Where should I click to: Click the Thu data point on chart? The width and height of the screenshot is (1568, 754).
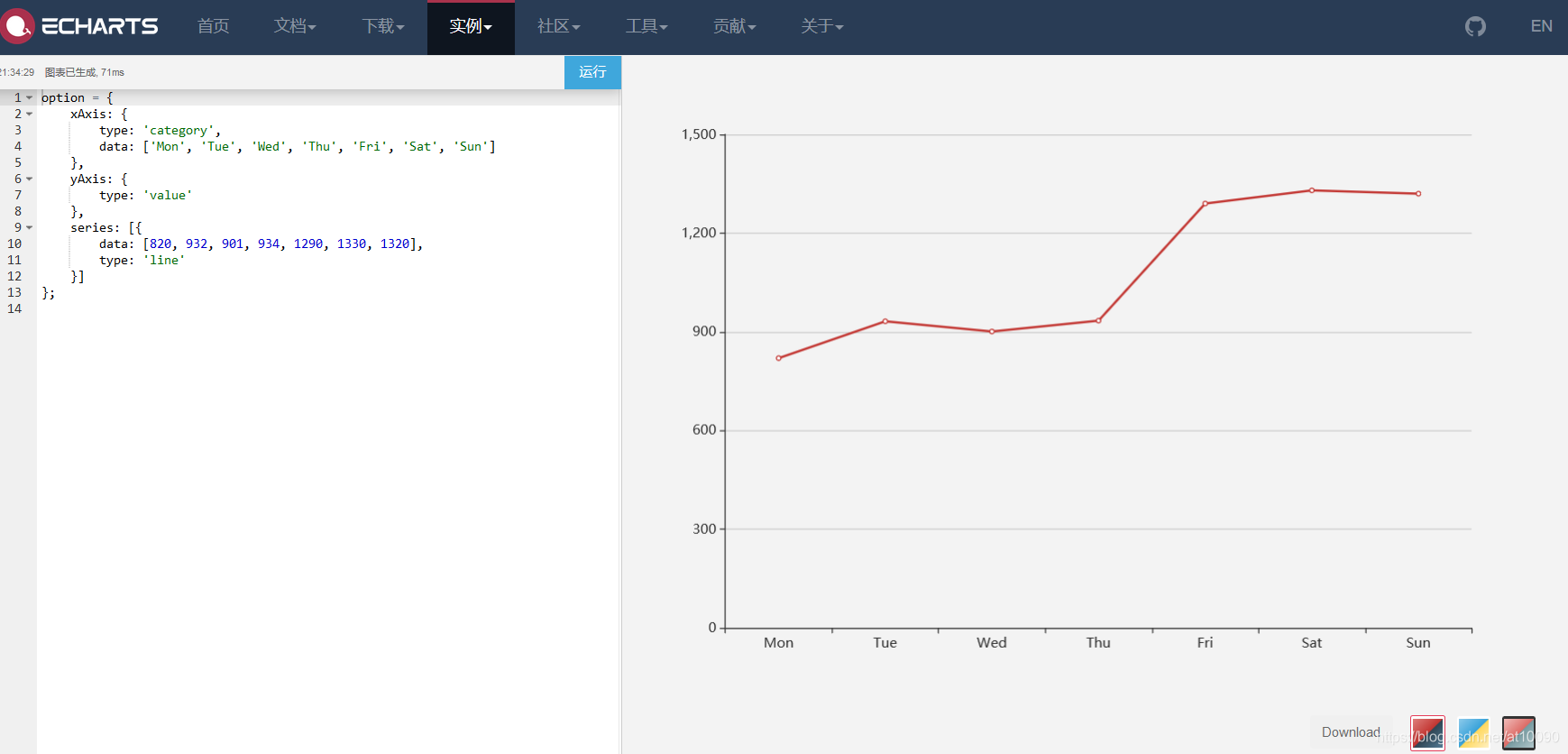1098,320
